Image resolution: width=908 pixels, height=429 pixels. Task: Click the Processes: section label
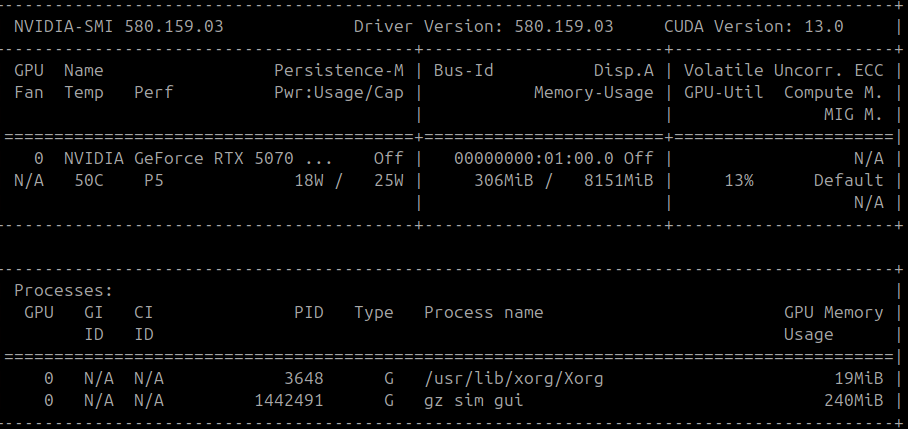point(64,291)
